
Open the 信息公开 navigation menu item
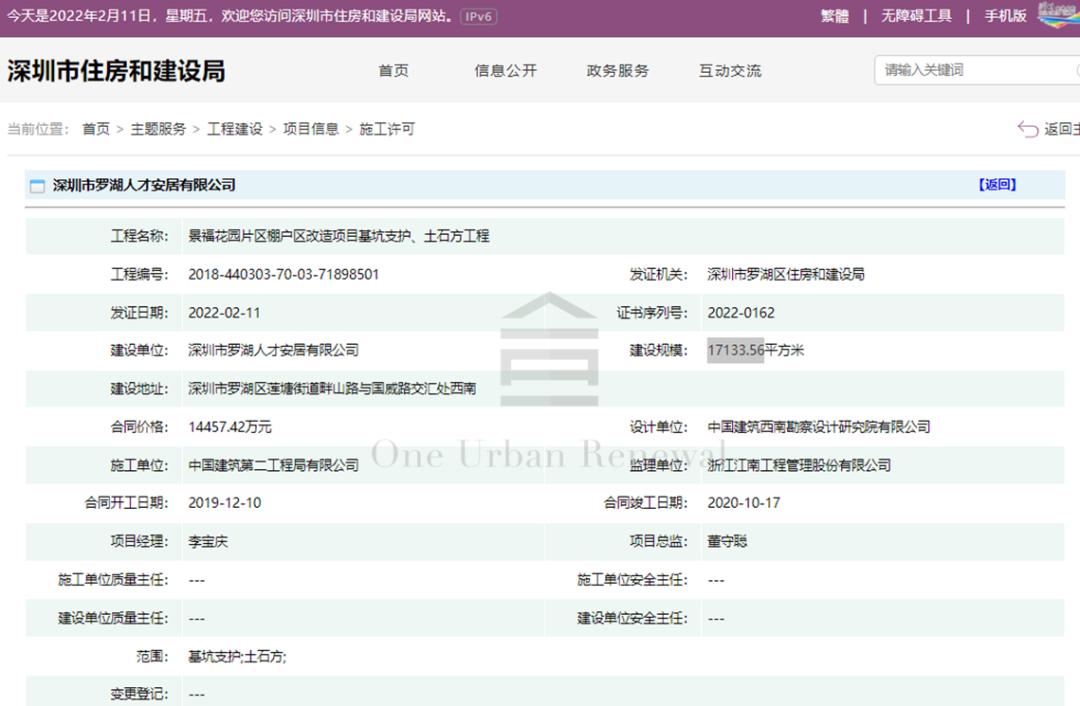[504, 70]
